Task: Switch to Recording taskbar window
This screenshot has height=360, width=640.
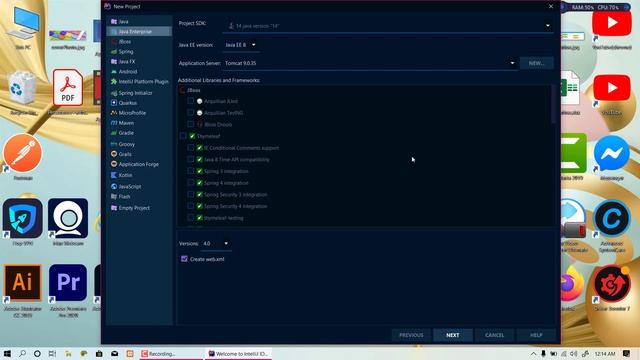Action: click(171, 353)
